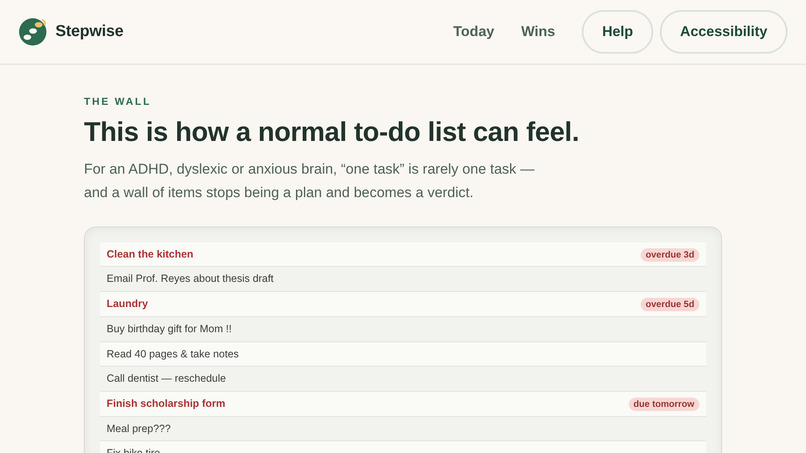Screen dimensions: 806x453
Task: Select 'Finish scholarship form' task
Action: pyautogui.click(x=402, y=404)
